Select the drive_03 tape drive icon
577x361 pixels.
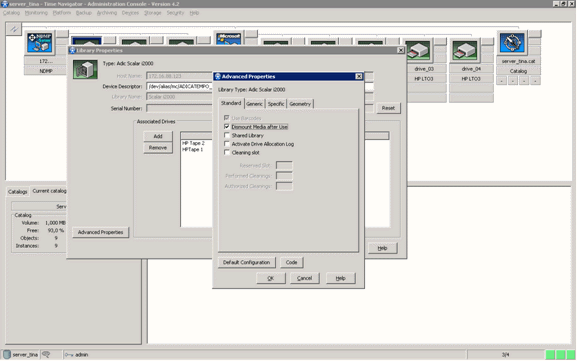point(418,50)
